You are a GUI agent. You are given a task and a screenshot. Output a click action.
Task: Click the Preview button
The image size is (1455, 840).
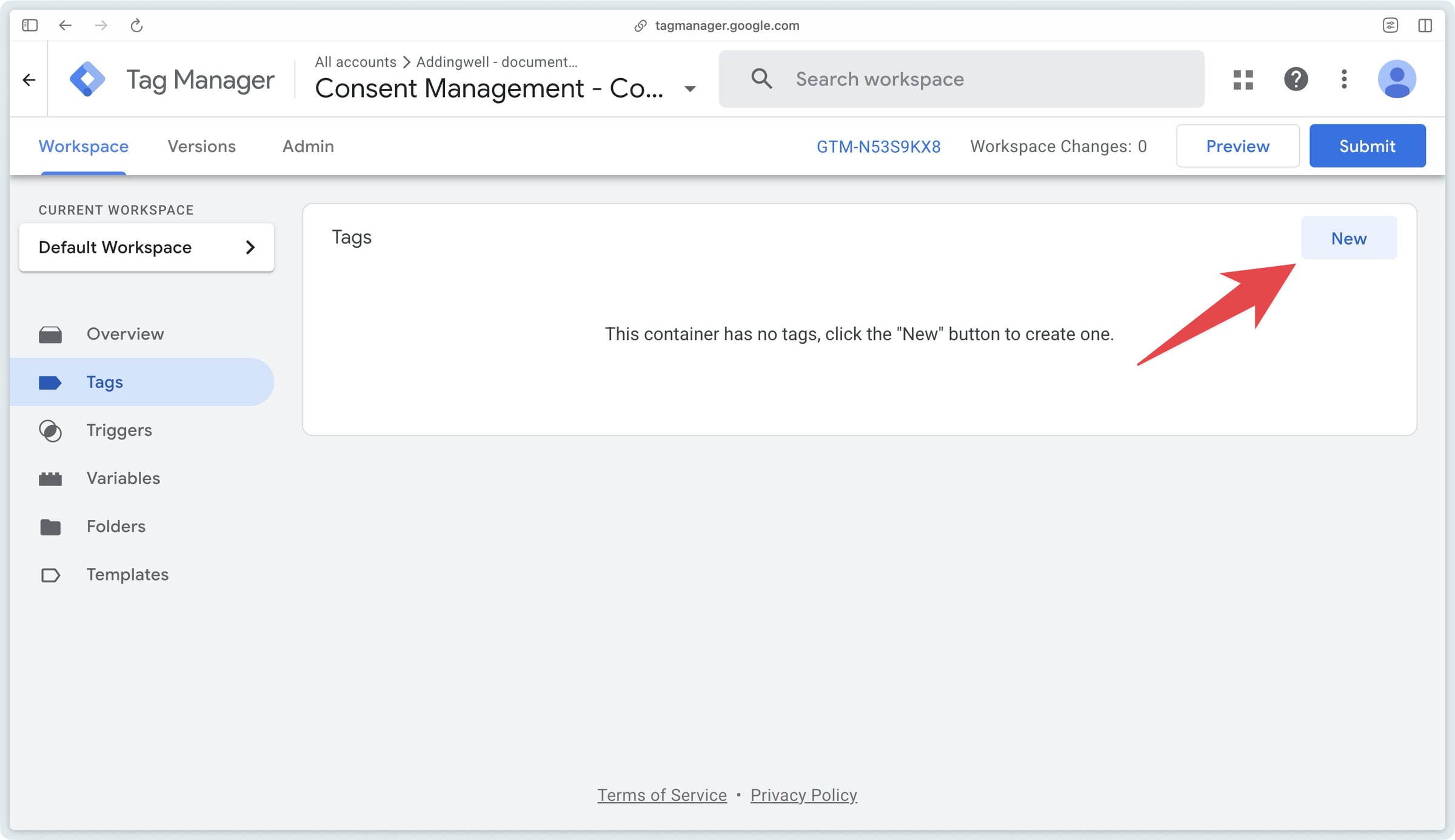pyautogui.click(x=1237, y=146)
